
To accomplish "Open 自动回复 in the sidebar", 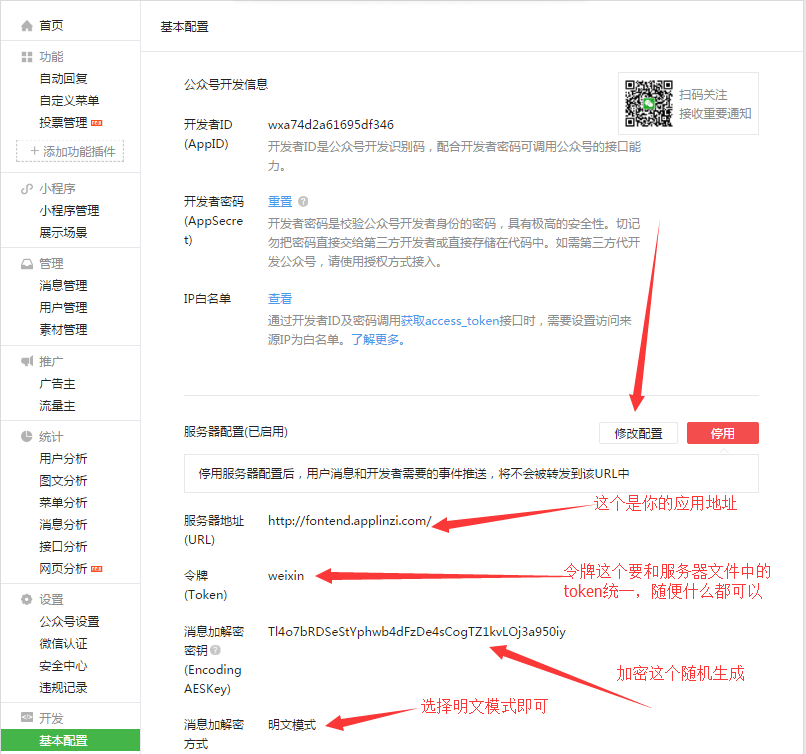I will tap(63, 79).
